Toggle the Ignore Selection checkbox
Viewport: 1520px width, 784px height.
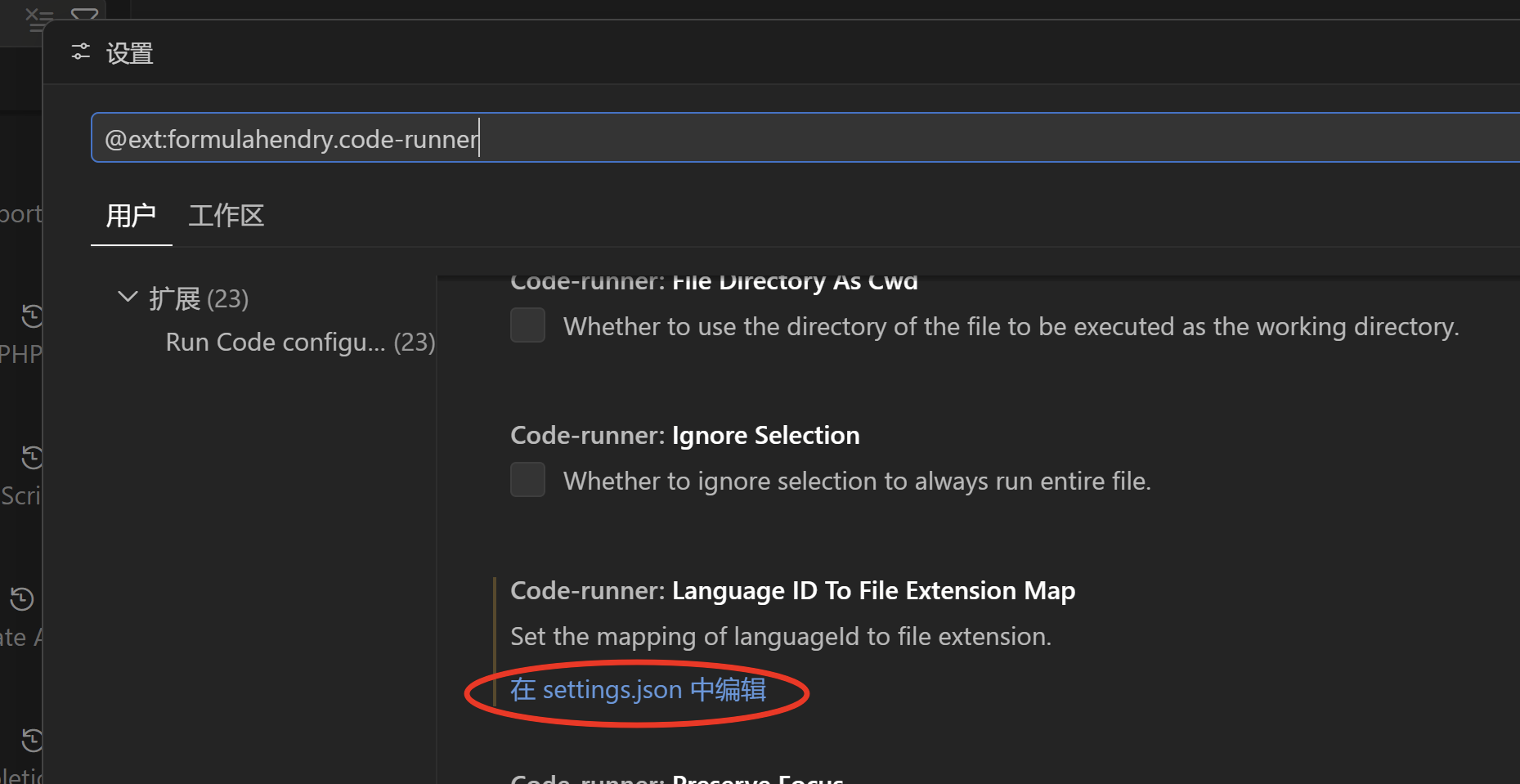pos(527,480)
